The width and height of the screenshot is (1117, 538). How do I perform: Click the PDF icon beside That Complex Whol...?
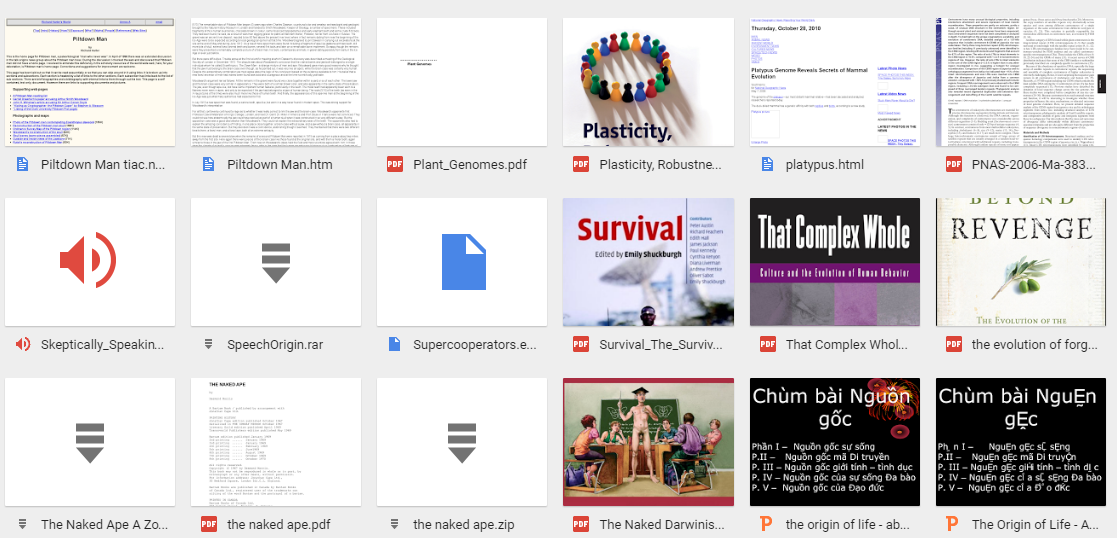coord(767,345)
